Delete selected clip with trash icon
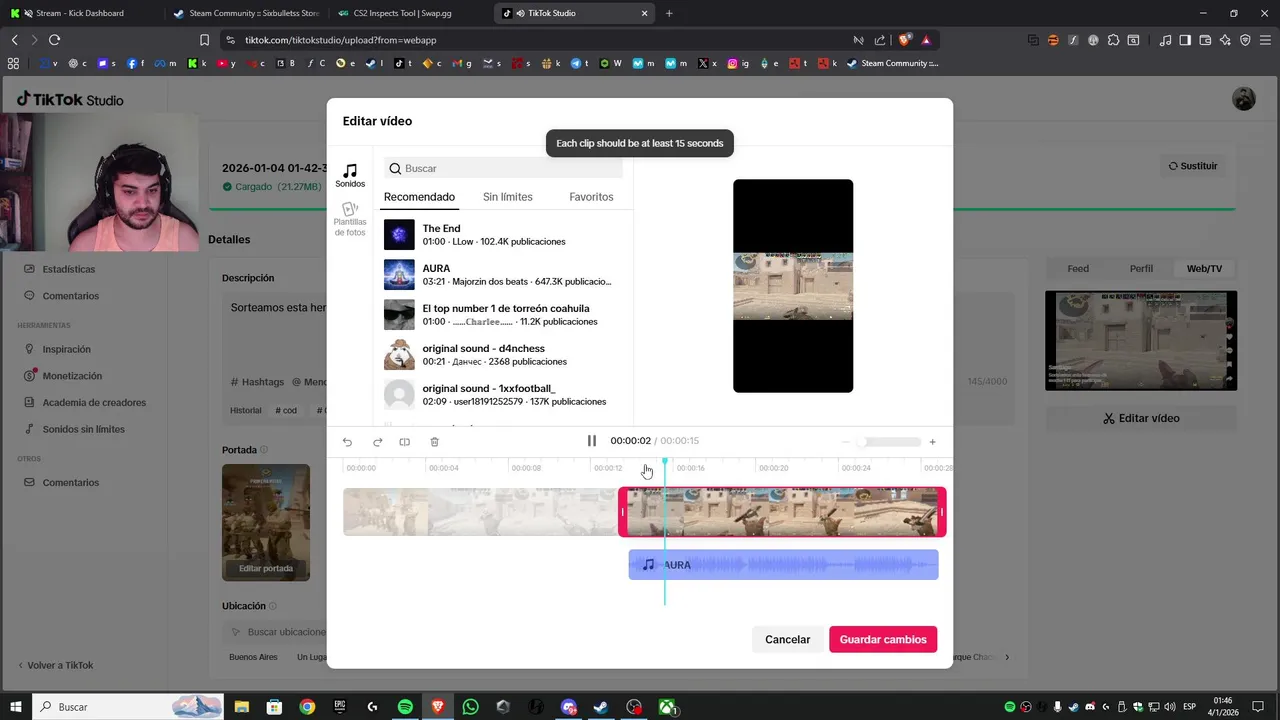The height and width of the screenshot is (720, 1280). [434, 442]
